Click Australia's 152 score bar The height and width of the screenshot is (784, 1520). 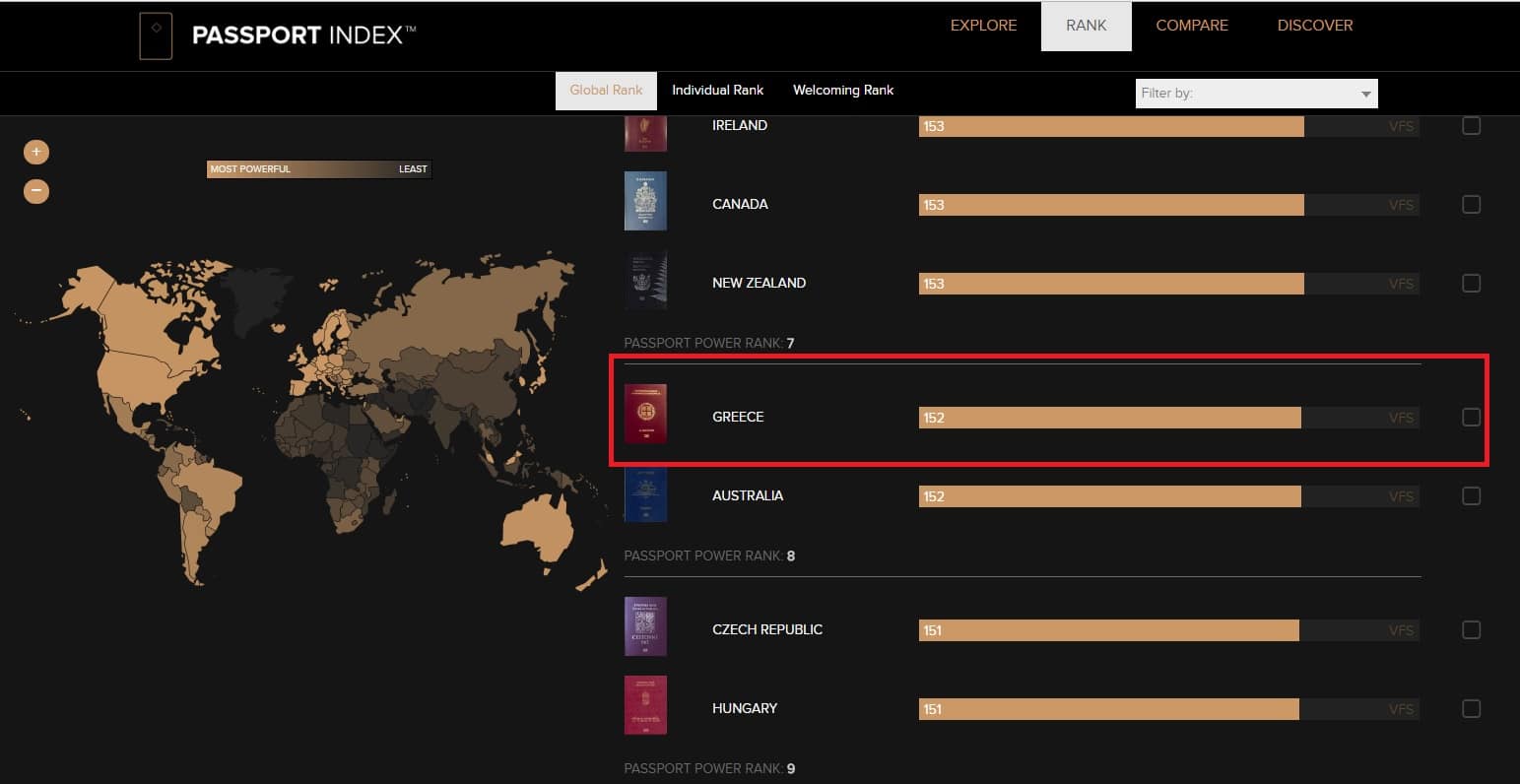tap(1110, 496)
